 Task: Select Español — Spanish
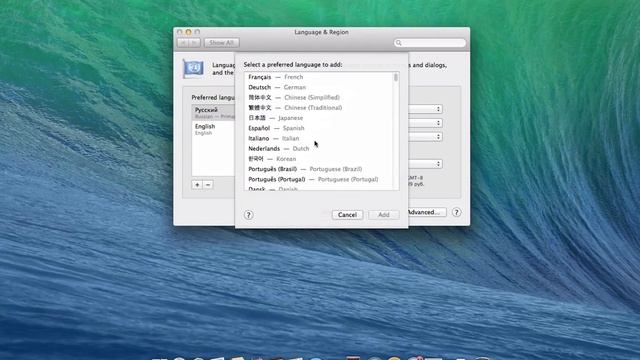pyautogui.click(x=319, y=128)
